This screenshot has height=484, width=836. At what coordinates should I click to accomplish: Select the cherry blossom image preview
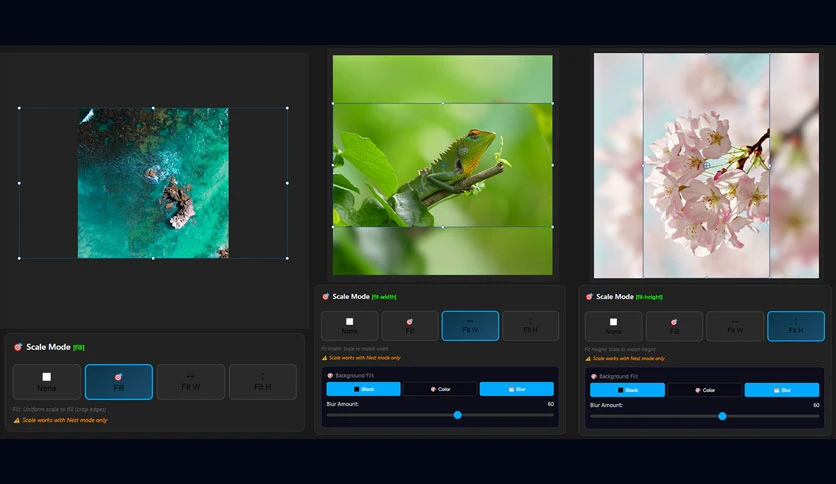706,165
